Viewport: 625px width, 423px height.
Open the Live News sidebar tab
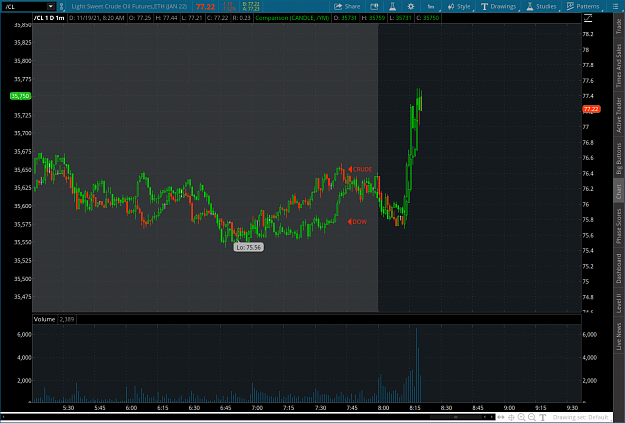coord(619,336)
